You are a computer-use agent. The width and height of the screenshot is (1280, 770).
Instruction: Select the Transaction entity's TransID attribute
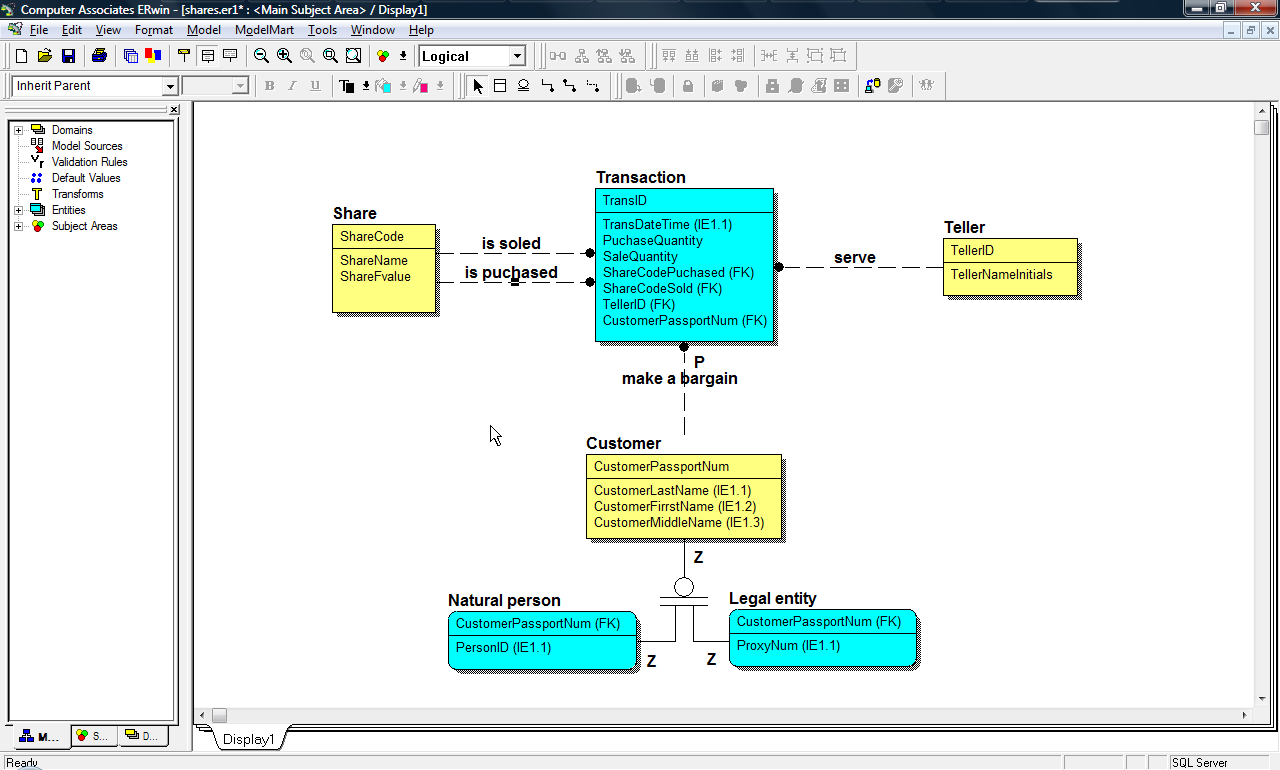click(x=625, y=201)
